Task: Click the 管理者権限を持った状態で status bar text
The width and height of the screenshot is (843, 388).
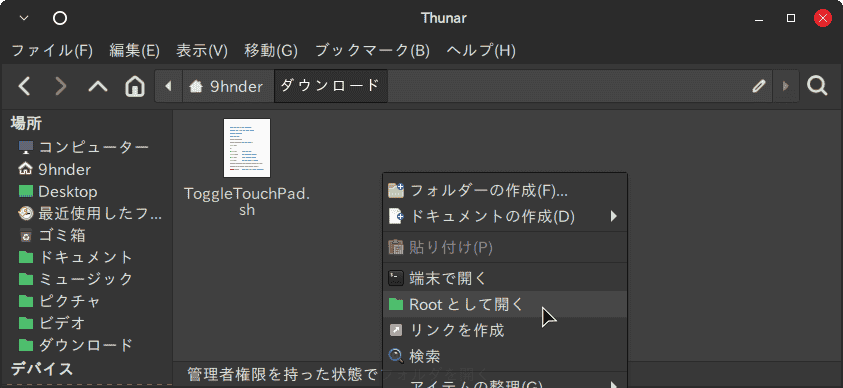Action: tap(282, 375)
